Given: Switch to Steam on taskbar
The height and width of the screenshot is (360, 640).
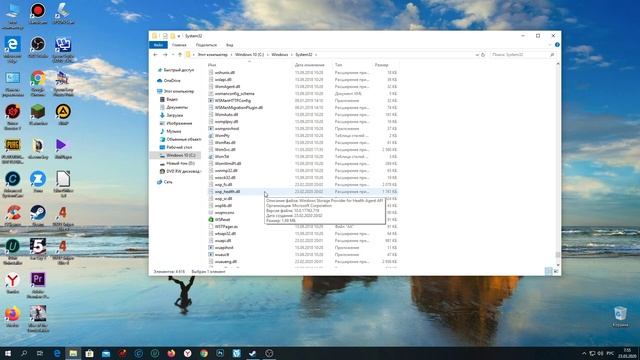Looking at the screenshot, I should pos(253,353).
